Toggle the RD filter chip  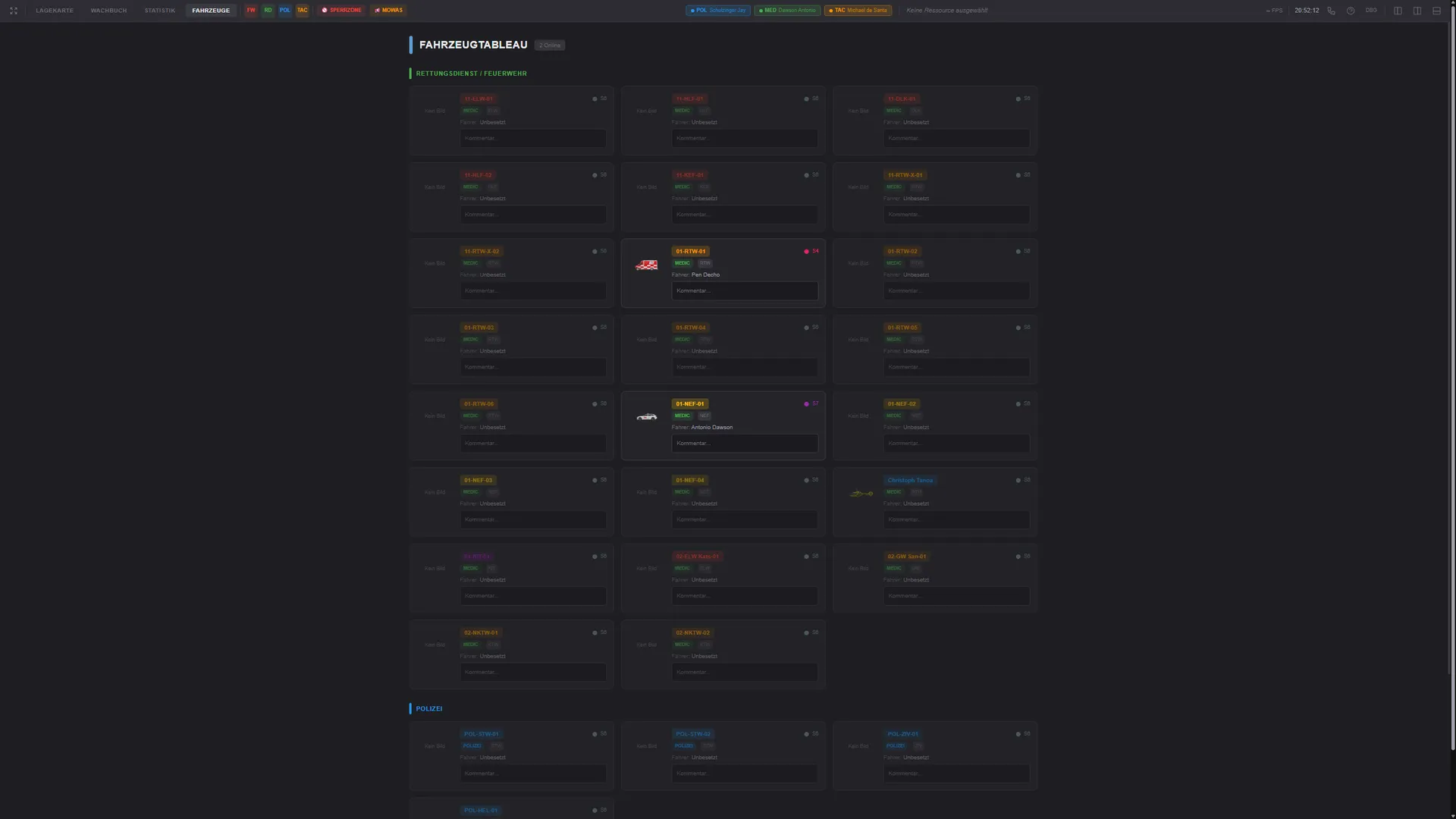[x=268, y=11]
